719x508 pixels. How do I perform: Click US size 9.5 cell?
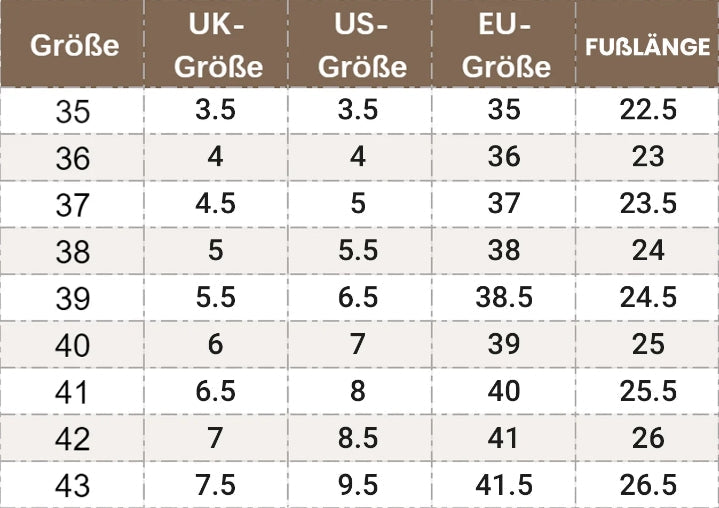click(x=358, y=484)
